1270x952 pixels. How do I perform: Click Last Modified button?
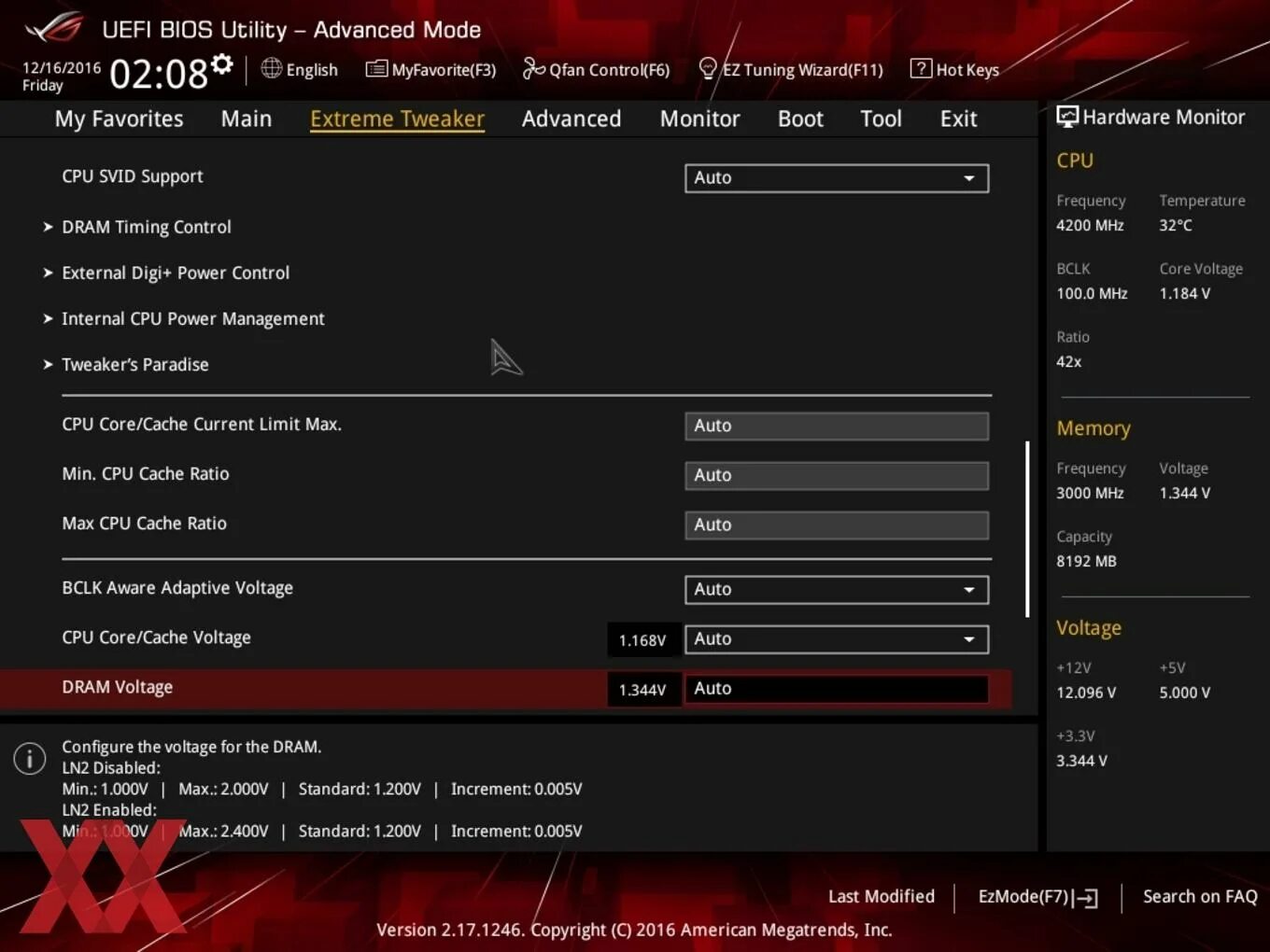click(x=882, y=896)
